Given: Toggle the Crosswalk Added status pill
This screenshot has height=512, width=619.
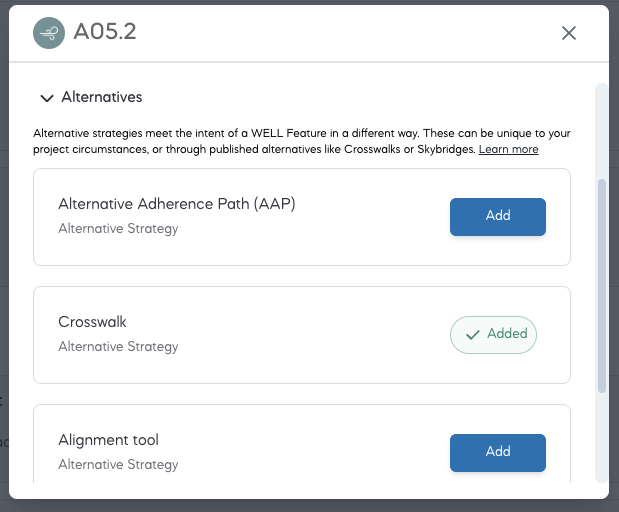Looking at the screenshot, I should coord(493,335).
